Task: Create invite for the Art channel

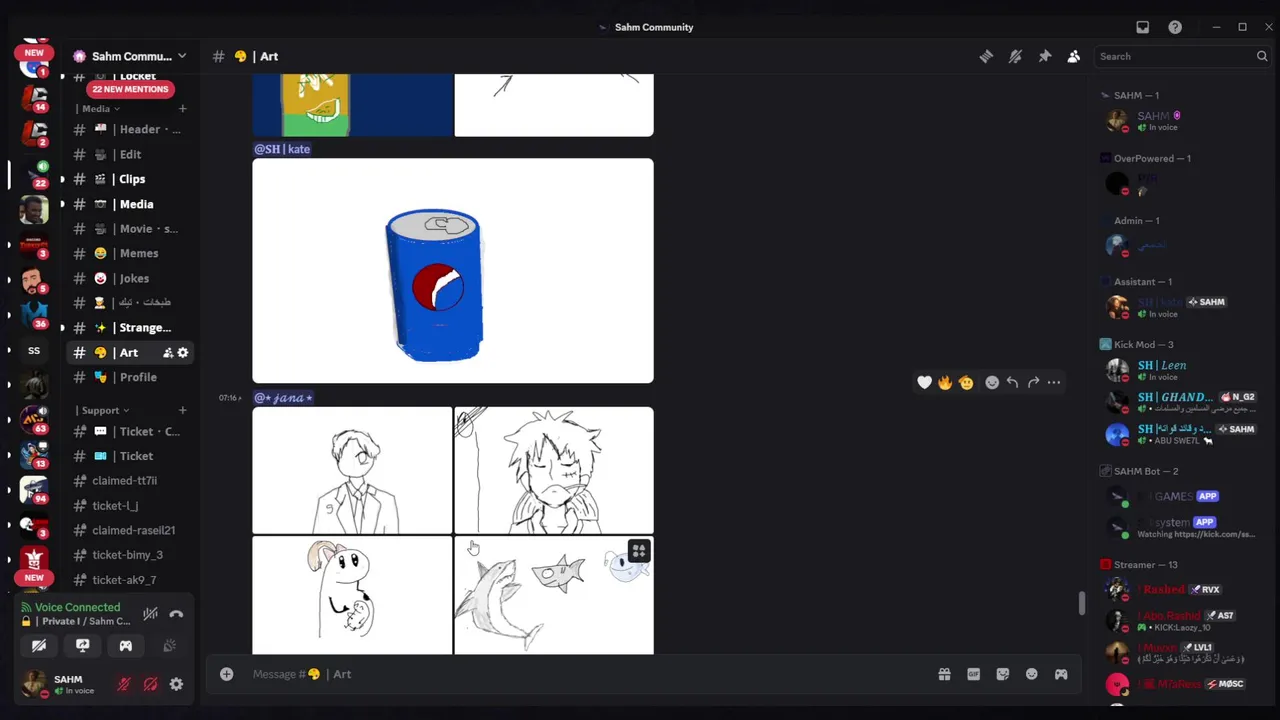Action: [168, 352]
